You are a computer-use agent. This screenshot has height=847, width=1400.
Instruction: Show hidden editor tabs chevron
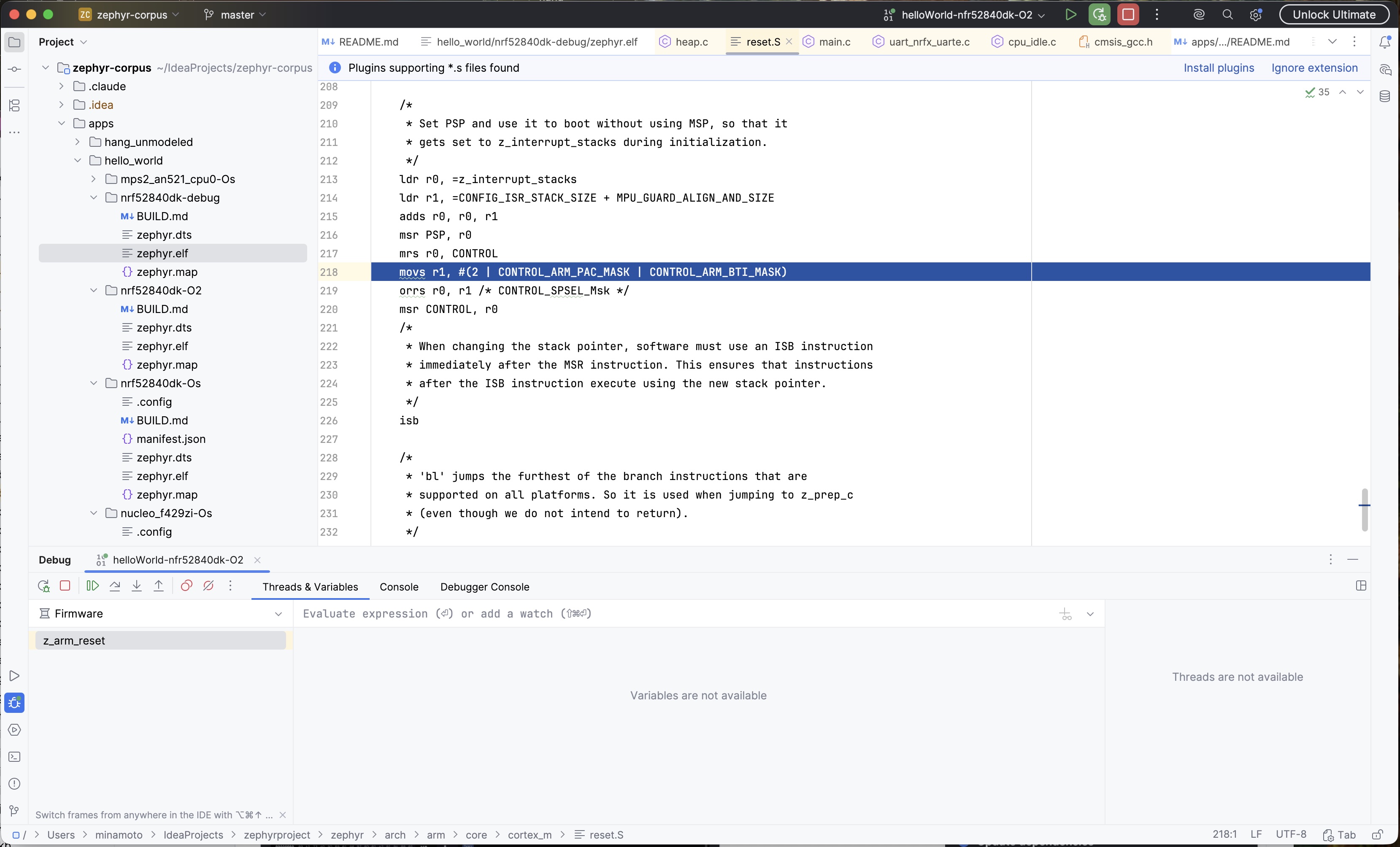click(1332, 42)
